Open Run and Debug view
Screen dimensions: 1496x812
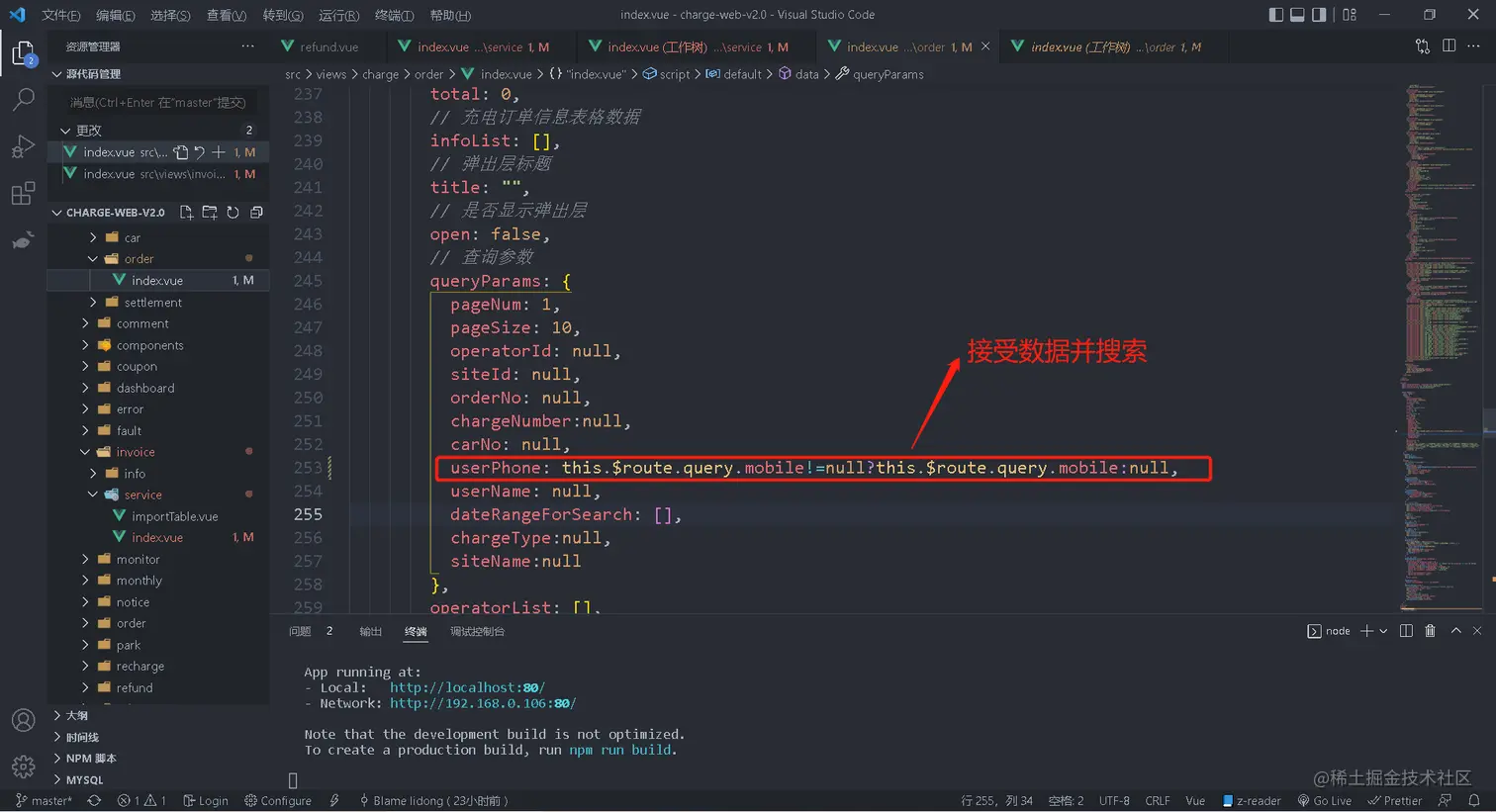23,146
